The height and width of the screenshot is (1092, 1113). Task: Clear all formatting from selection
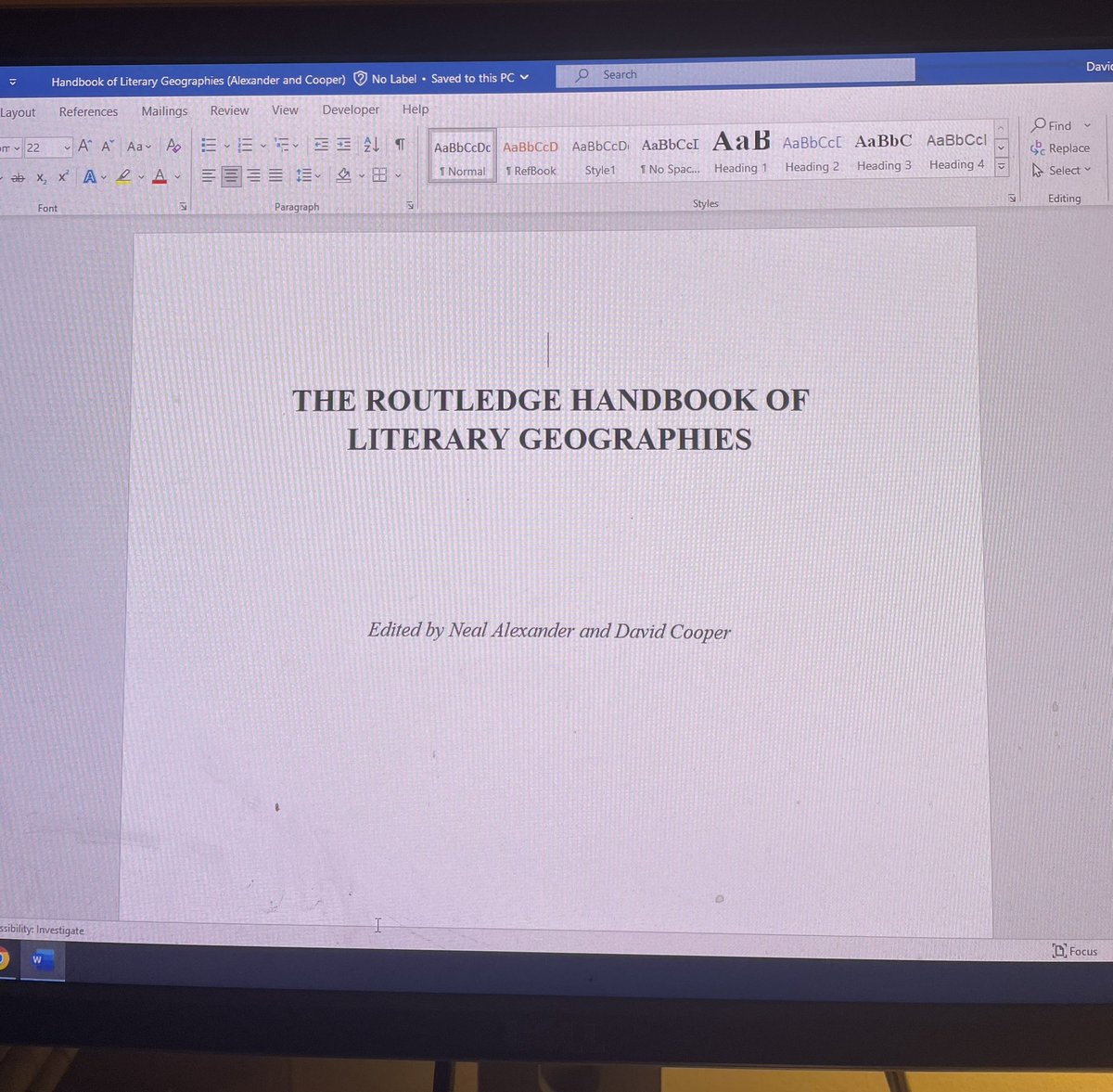coord(173,146)
